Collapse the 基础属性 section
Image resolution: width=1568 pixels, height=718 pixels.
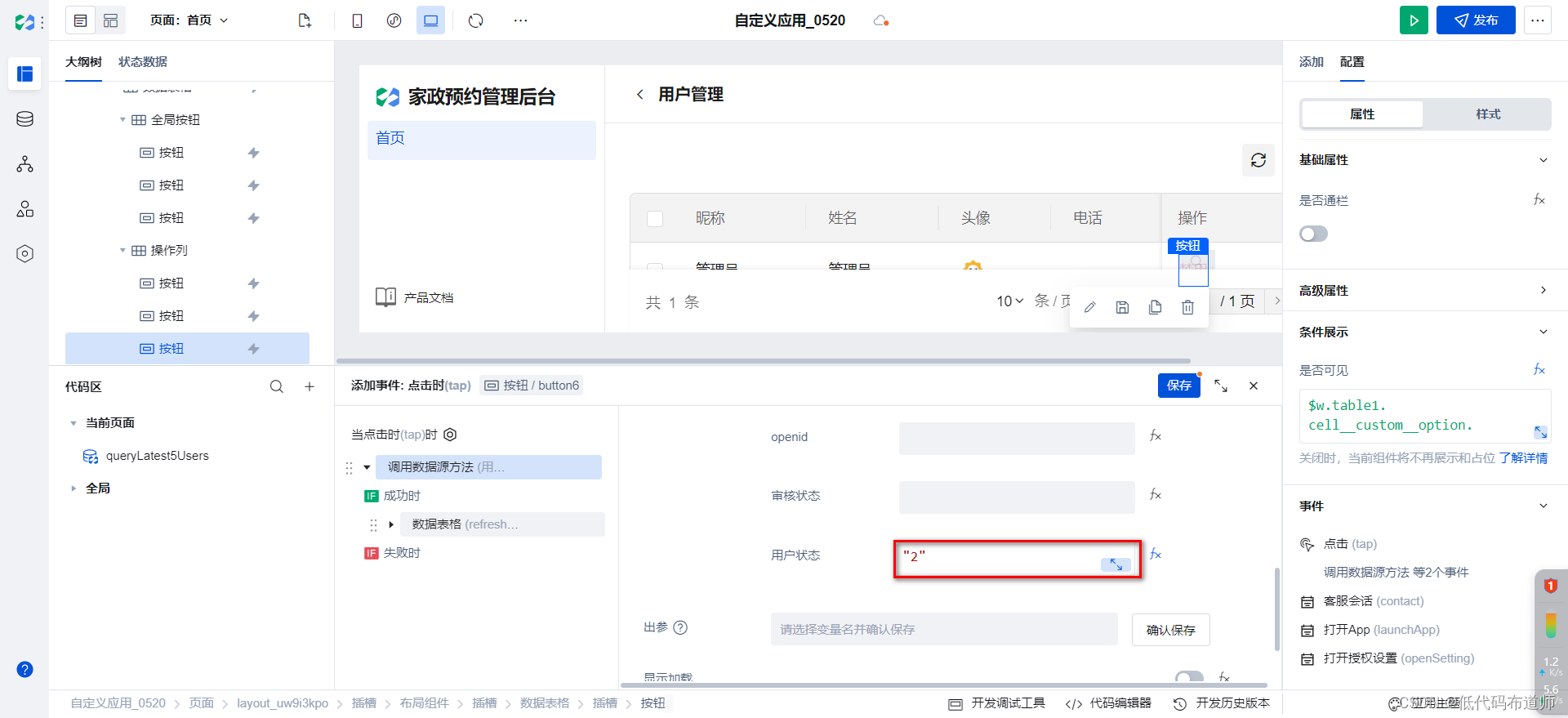pyautogui.click(x=1543, y=160)
